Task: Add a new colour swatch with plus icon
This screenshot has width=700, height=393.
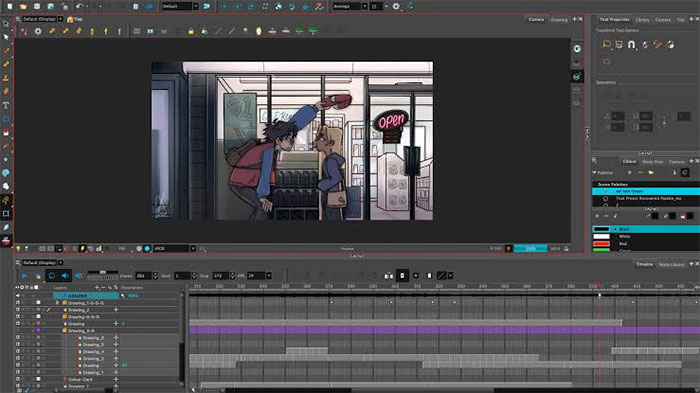Action: point(597,216)
